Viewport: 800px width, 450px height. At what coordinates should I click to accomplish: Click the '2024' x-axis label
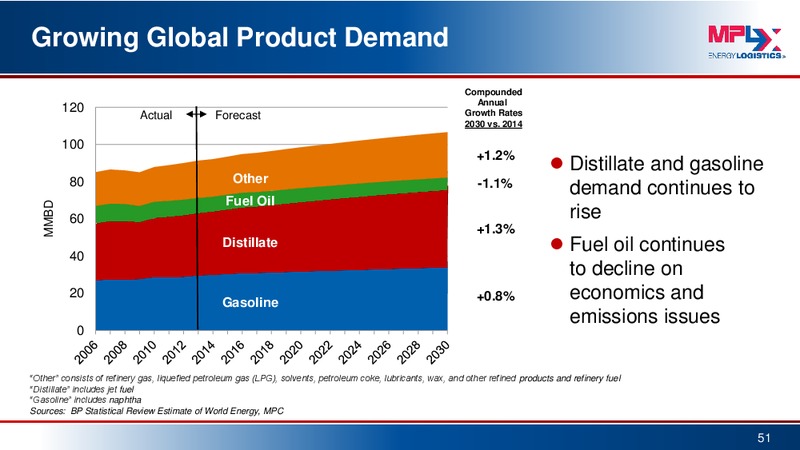pos(351,353)
